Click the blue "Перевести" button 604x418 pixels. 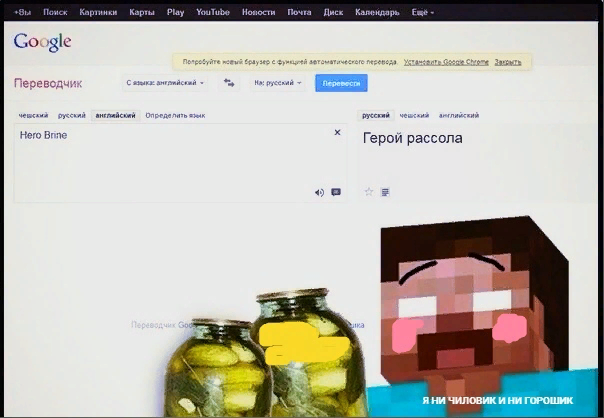coord(341,83)
